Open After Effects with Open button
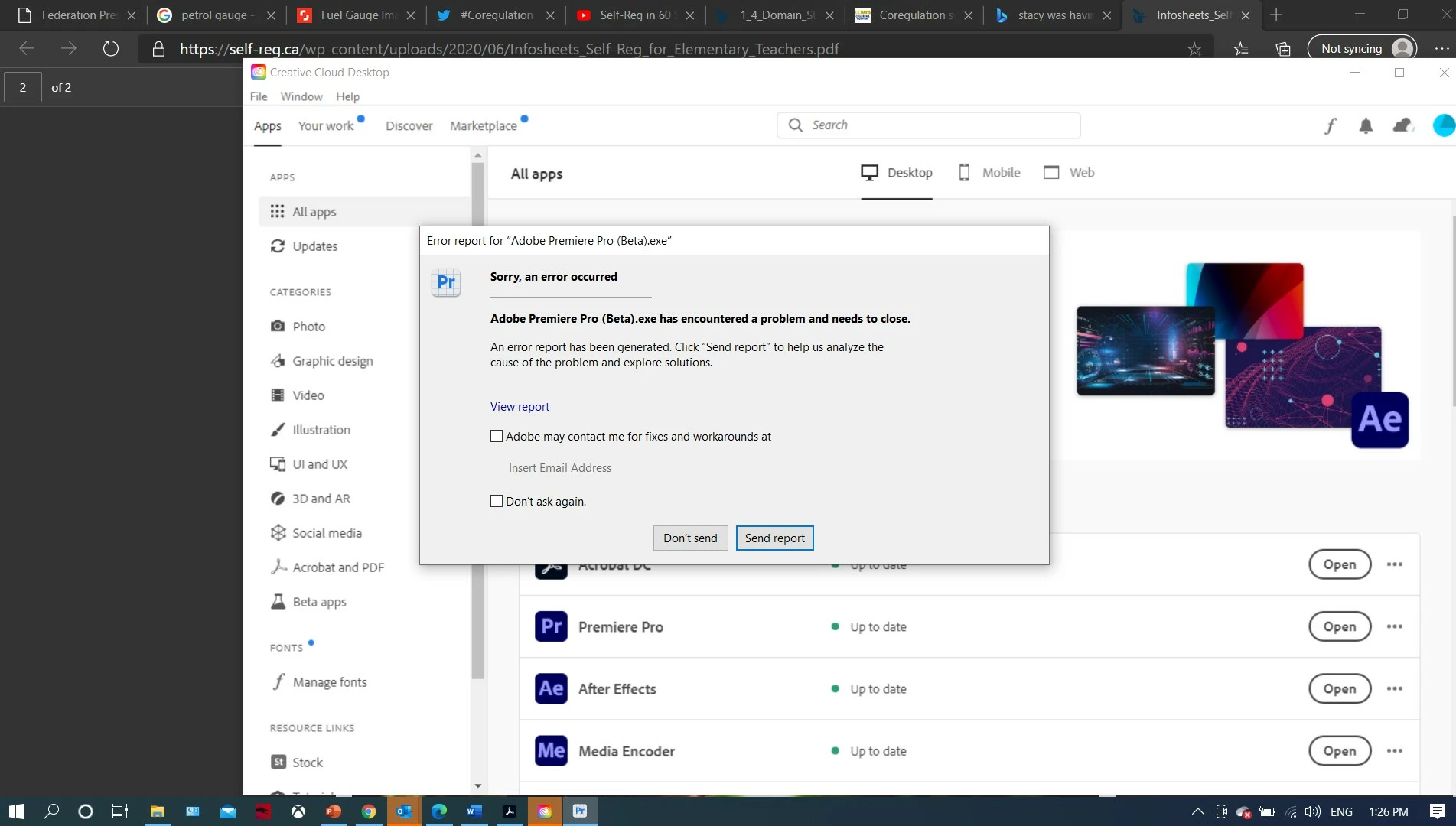This screenshot has height=826, width=1456. point(1339,688)
